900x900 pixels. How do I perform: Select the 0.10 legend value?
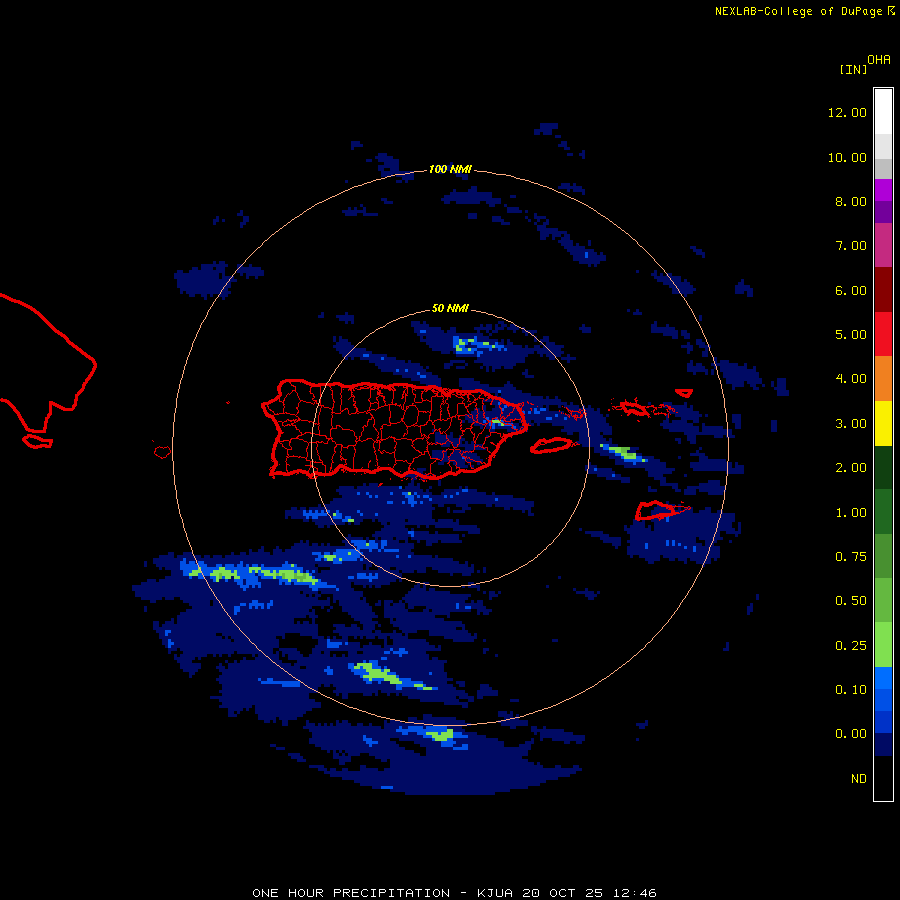point(851,690)
